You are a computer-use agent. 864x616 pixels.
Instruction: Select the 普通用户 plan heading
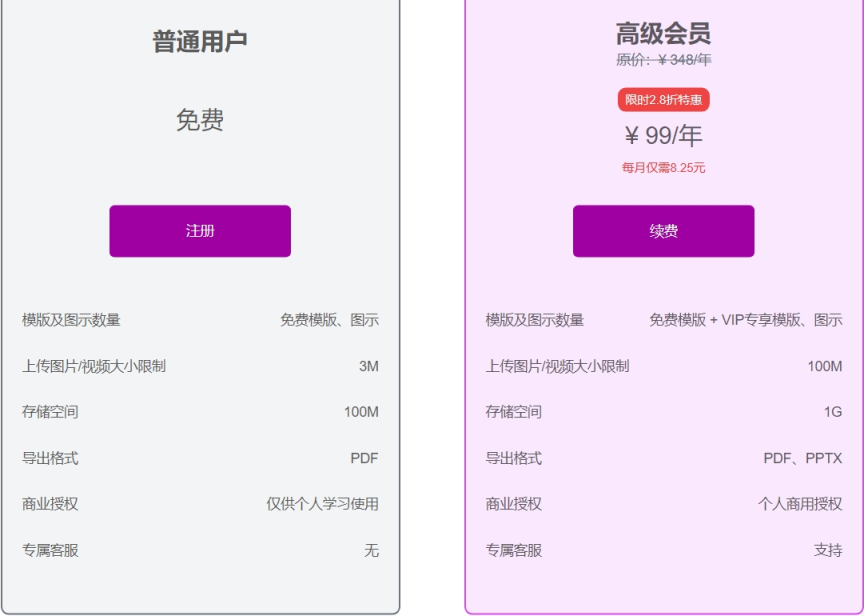point(200,42)
